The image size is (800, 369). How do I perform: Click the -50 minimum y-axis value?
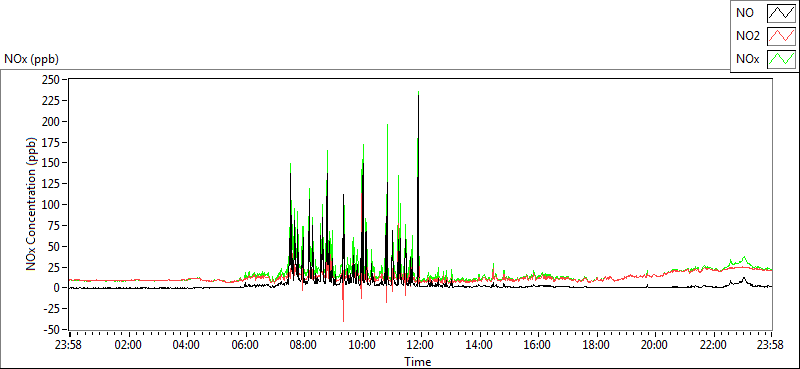(x=51, y=329)
